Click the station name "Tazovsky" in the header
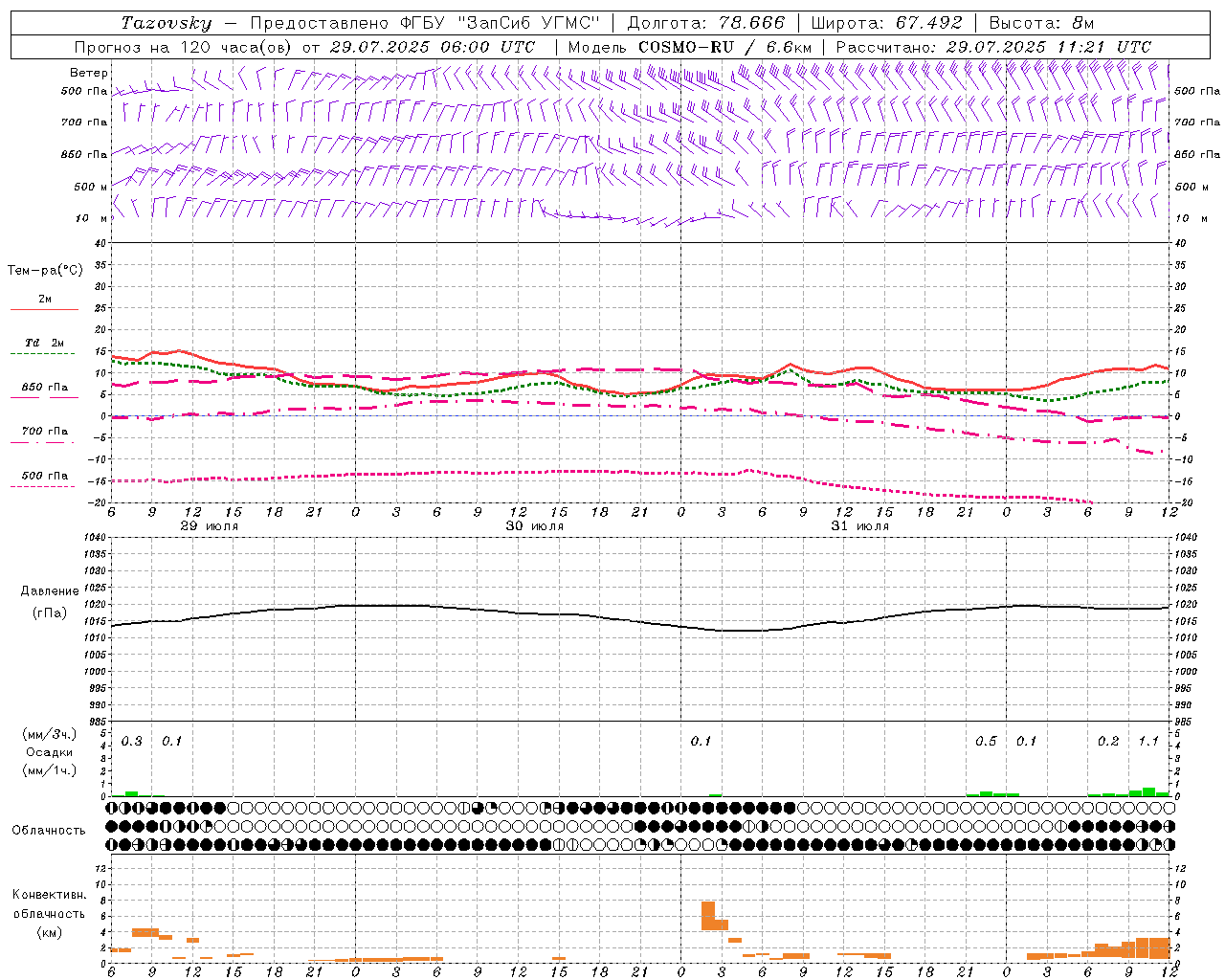1225x980 pixels. [167, 23]
